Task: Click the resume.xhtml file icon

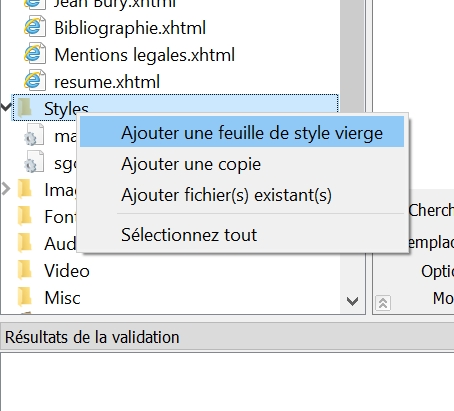Action: pos(35,81)
